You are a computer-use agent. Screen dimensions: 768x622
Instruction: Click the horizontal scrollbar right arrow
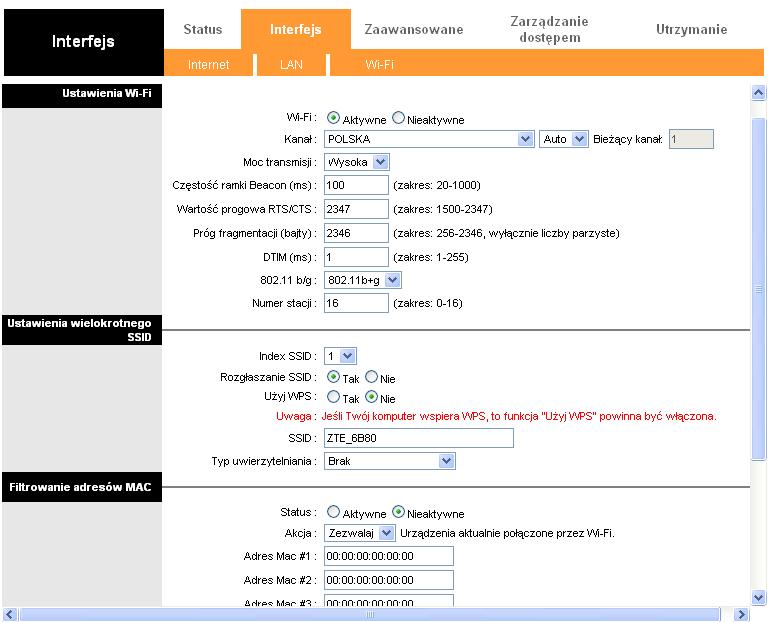(x=742, y=614)
